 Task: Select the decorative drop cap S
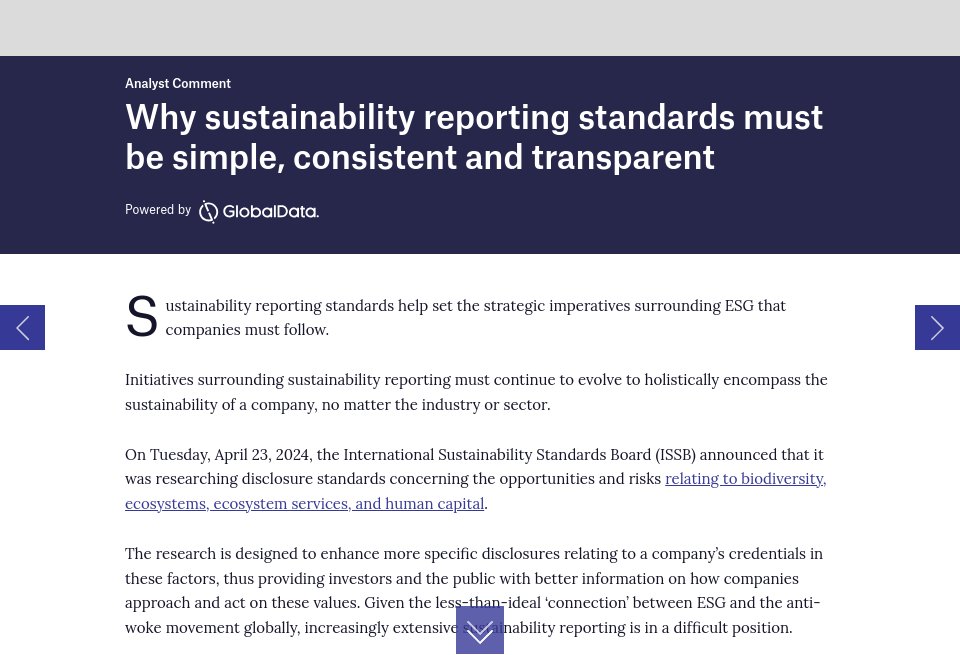click(x=142, y=315)
